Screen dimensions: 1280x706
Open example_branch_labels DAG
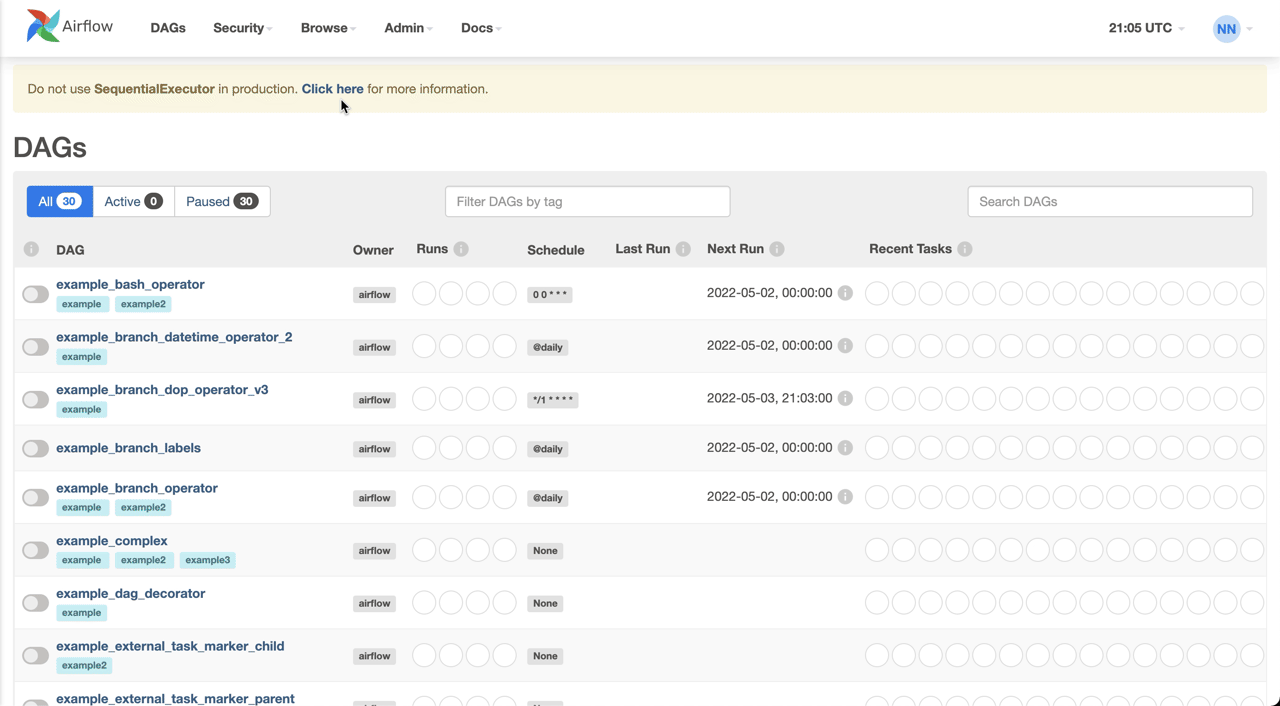pyautogui.click(x=128, y=448)
